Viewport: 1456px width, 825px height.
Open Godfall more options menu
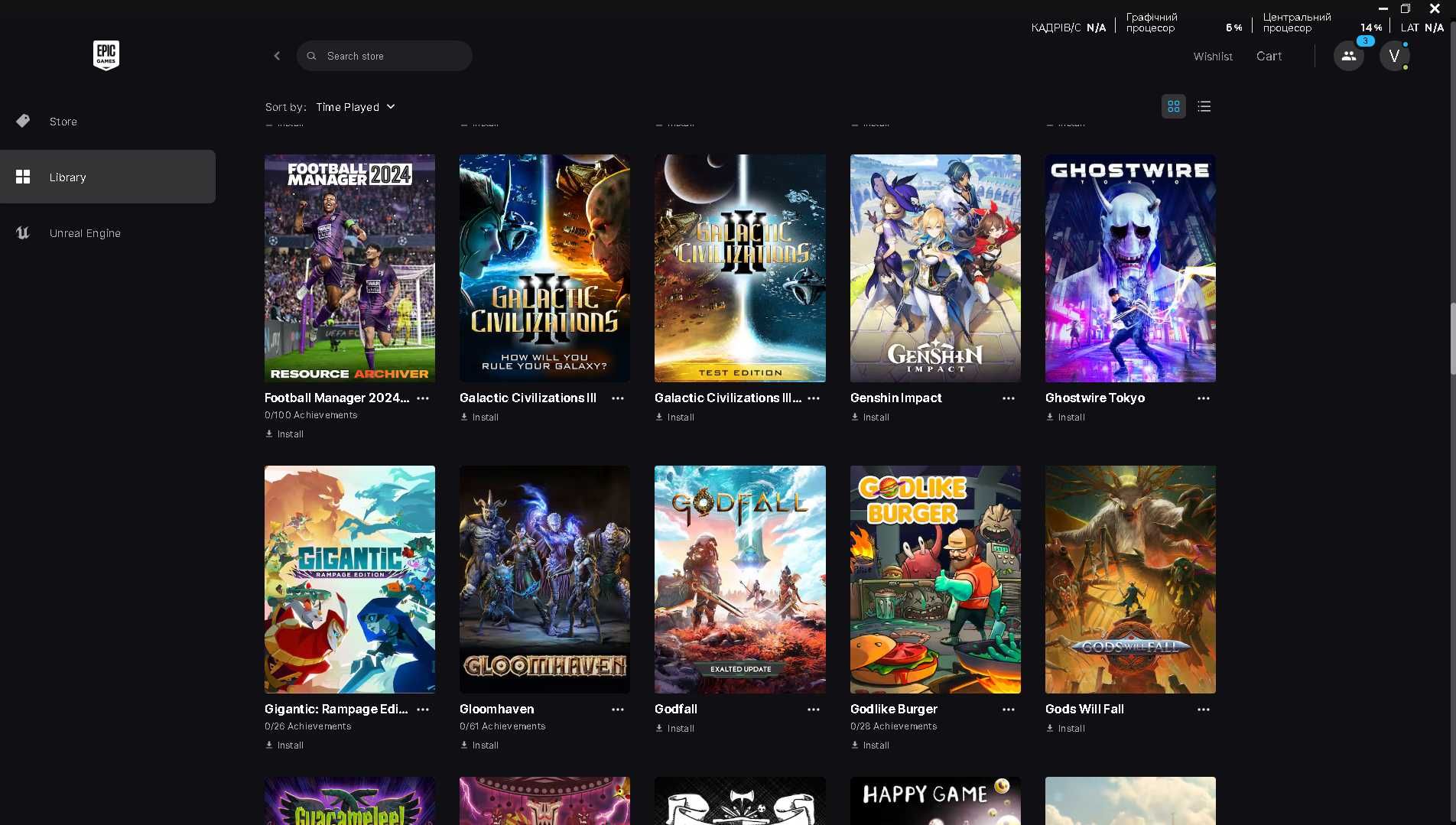(814, 710)
